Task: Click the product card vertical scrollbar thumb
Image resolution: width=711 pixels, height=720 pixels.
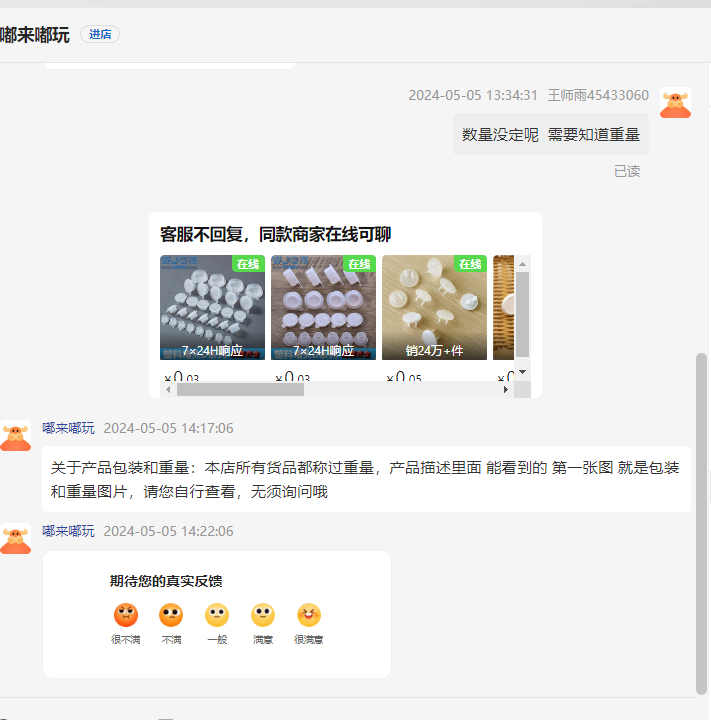Action: pos(522,314)
